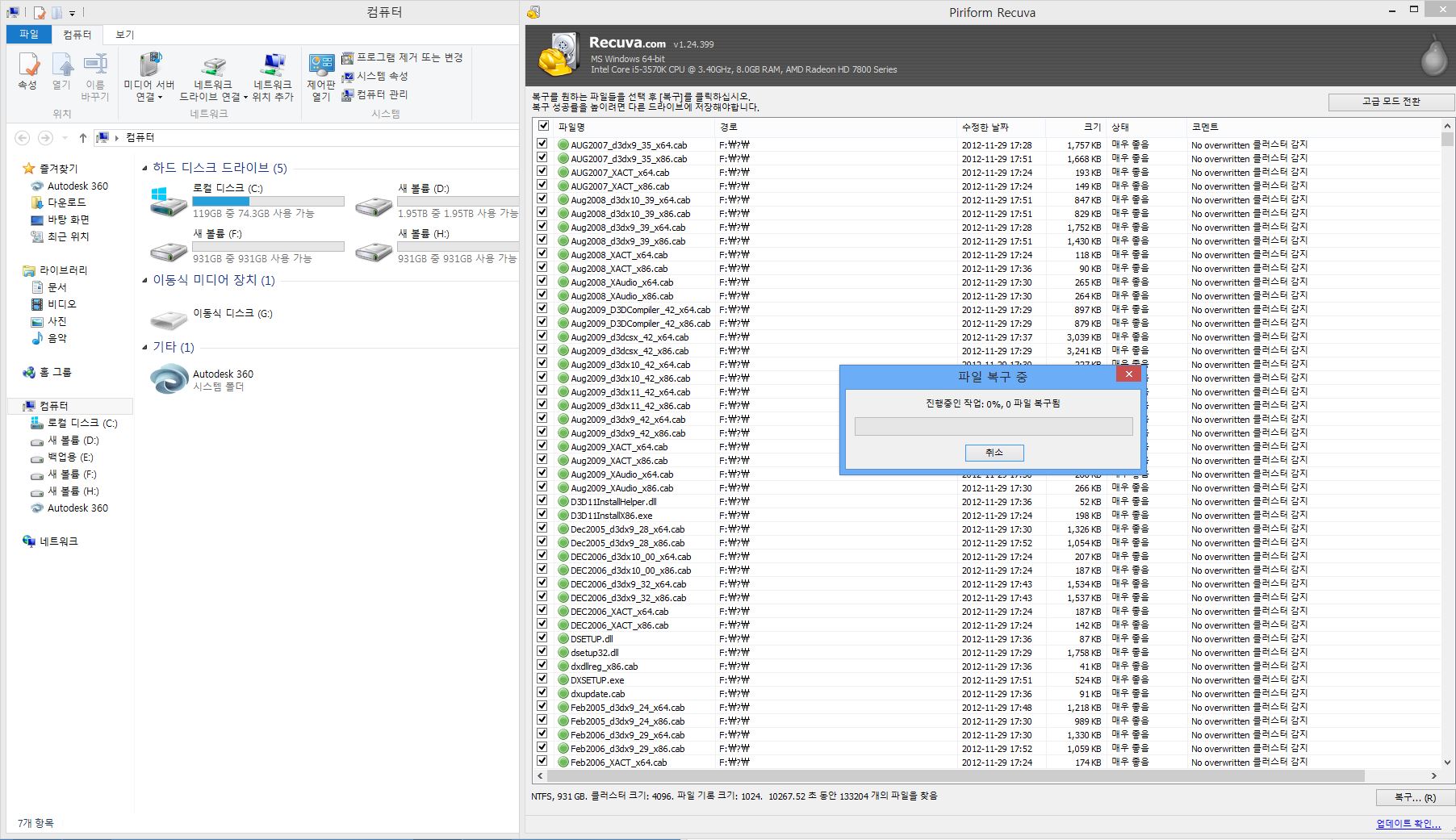Click Map network drive (네트워크 드라이브 연결)
This screenshot has width=1456, height=840.
pyautogui.click(x=213, y=77)
